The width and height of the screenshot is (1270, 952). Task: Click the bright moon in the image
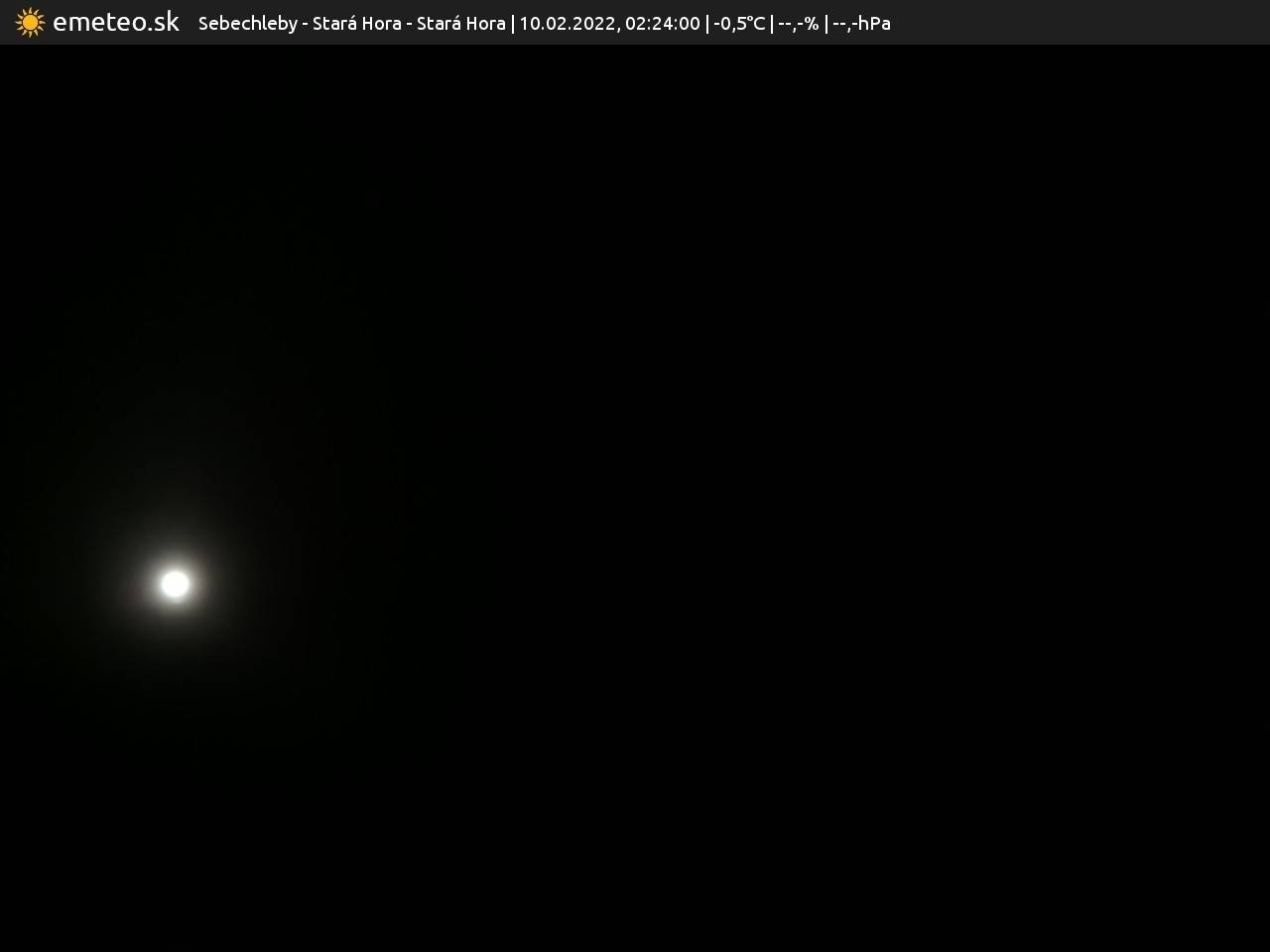point(175,584)
